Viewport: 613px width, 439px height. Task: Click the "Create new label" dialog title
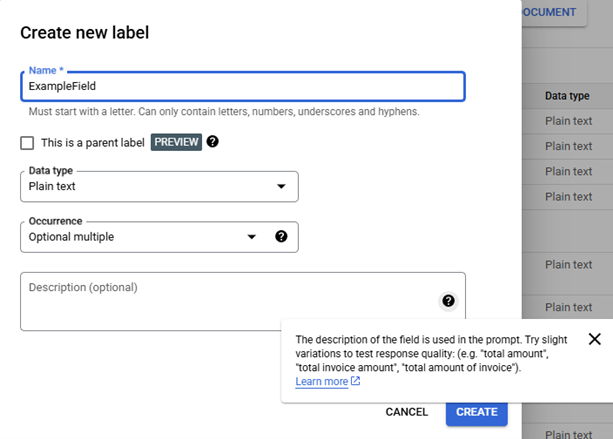(85, 33)
